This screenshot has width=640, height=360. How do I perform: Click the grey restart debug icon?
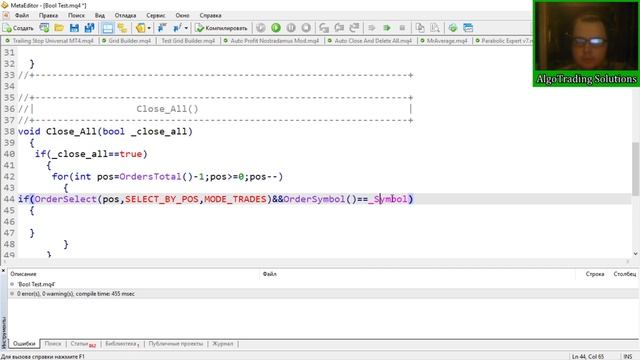tap(261, 28)
